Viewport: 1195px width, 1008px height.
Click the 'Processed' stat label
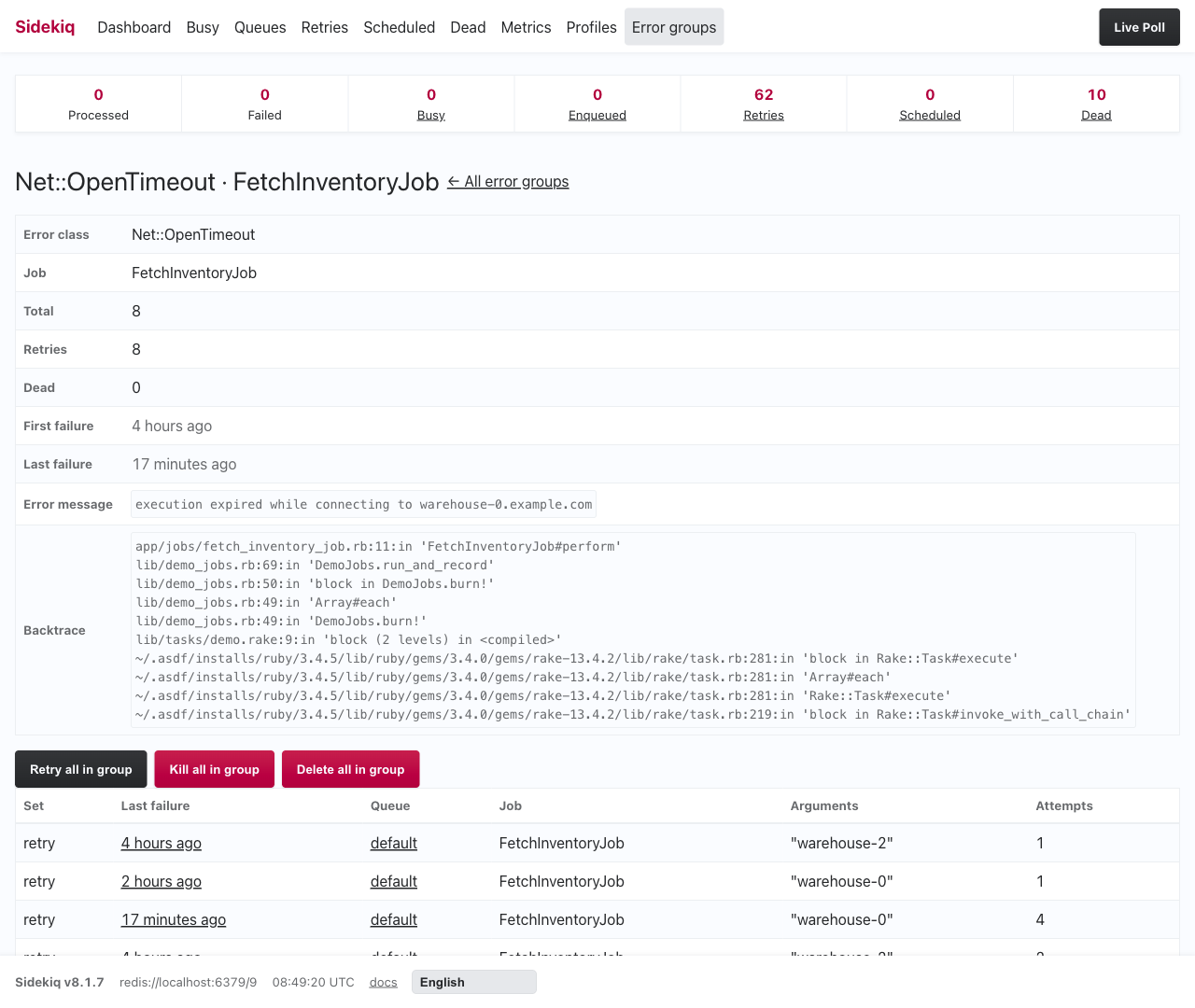click(x=99, y=115)
